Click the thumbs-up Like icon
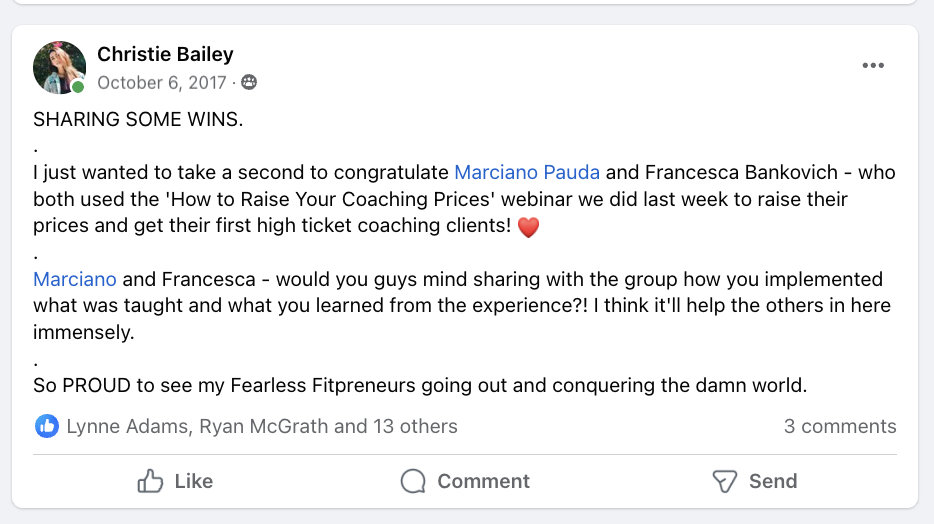The height and width of the screenshot is (524, 934). pos(151,481)
